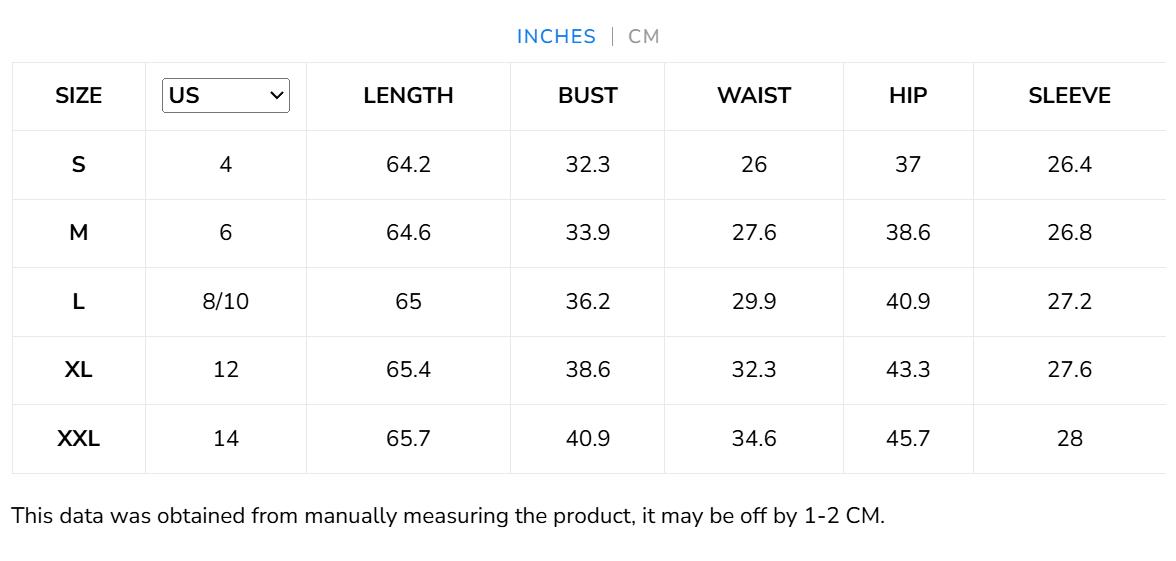Click the 45.7 hip value for XXL

(x=908, y=439)
